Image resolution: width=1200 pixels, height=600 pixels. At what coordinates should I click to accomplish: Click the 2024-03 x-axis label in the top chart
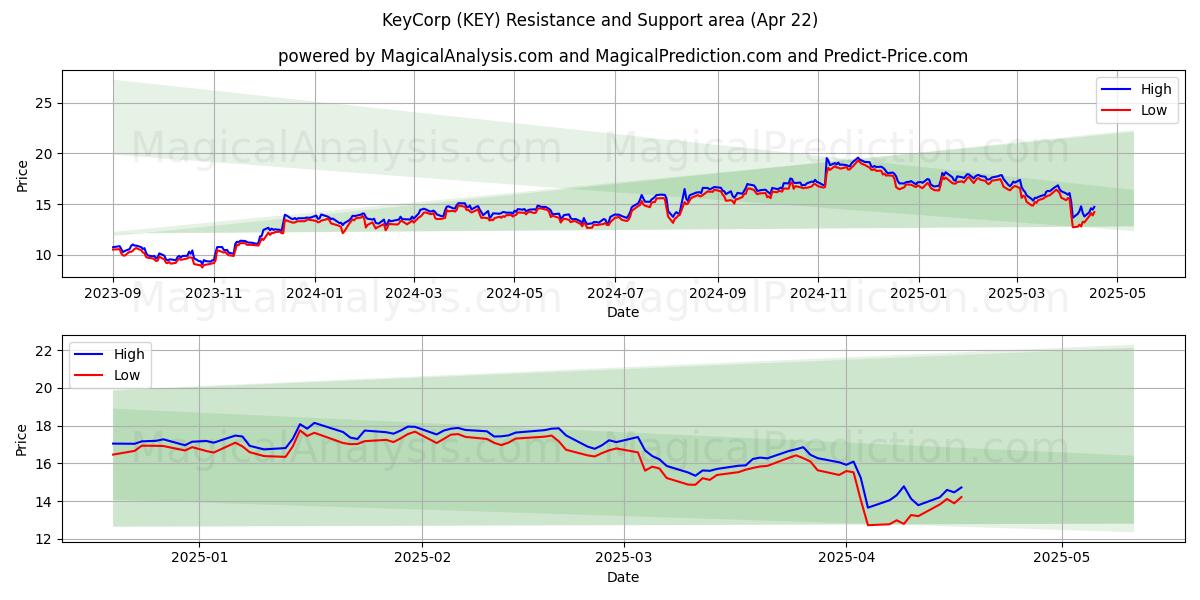point(414,294)
